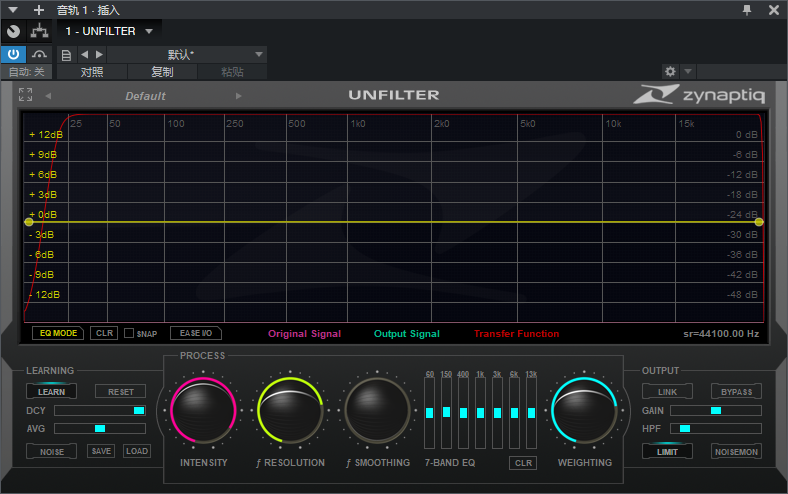Pin the plugin window
Image resolution: width=788 pixels, height=494 pixels.
pyautogui.click(x=747, y=10)
